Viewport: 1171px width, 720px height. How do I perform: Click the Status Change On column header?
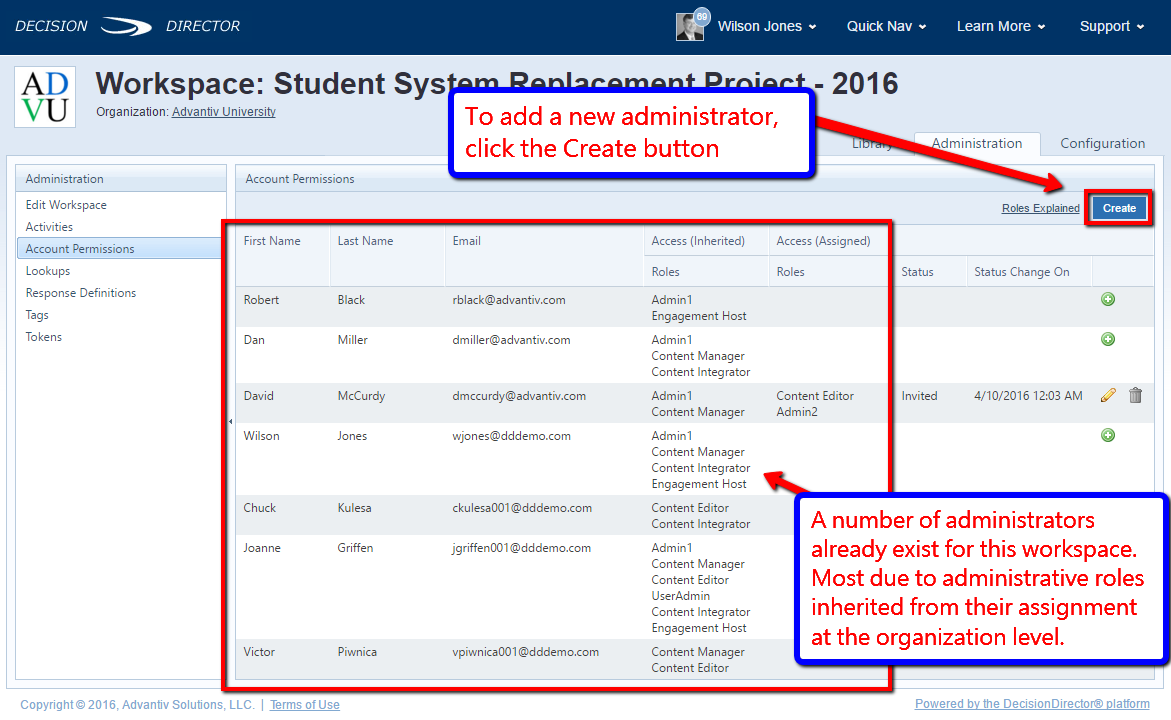click(1022, 272)
